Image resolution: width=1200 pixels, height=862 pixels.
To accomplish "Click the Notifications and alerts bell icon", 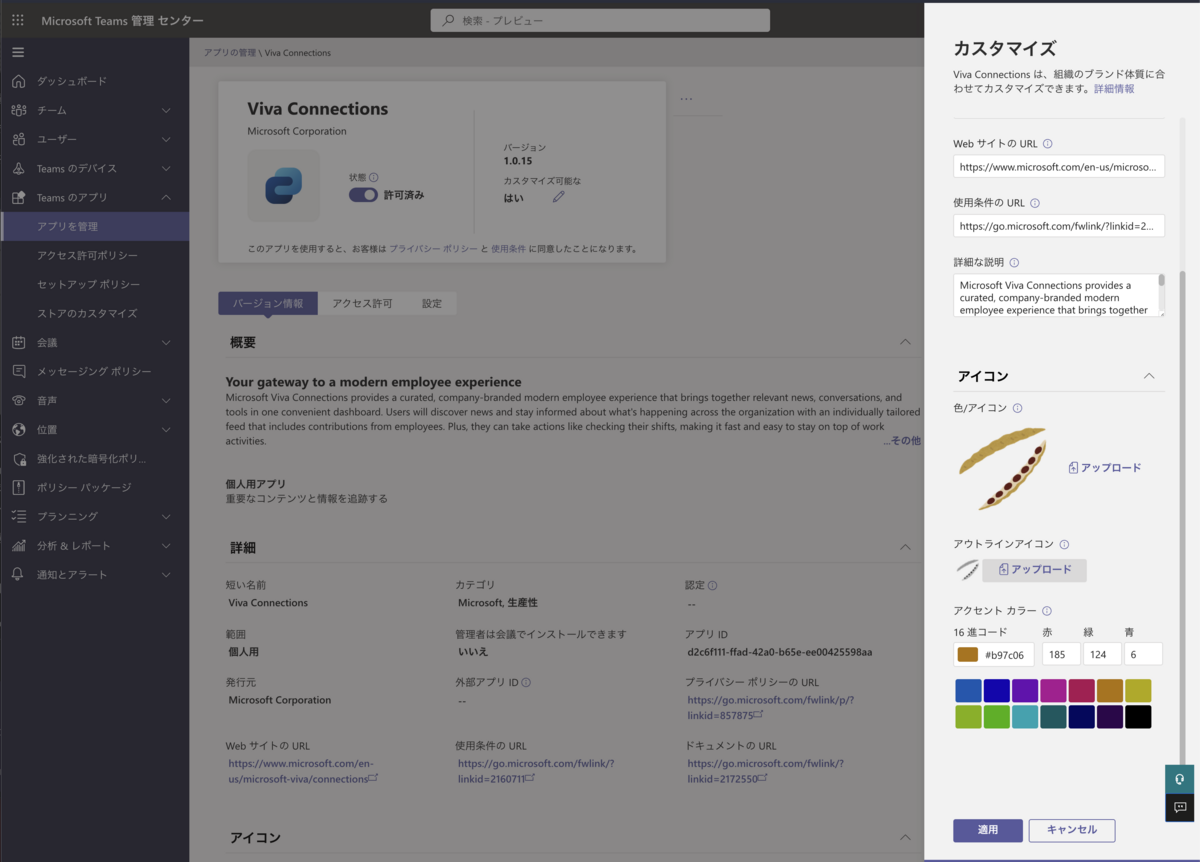I will point(18,574).
